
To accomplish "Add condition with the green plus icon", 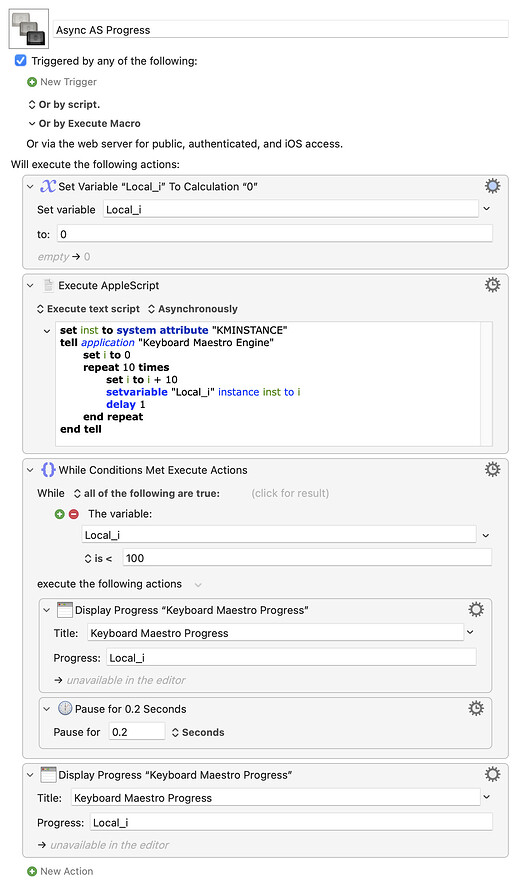I will pos(59,514).
